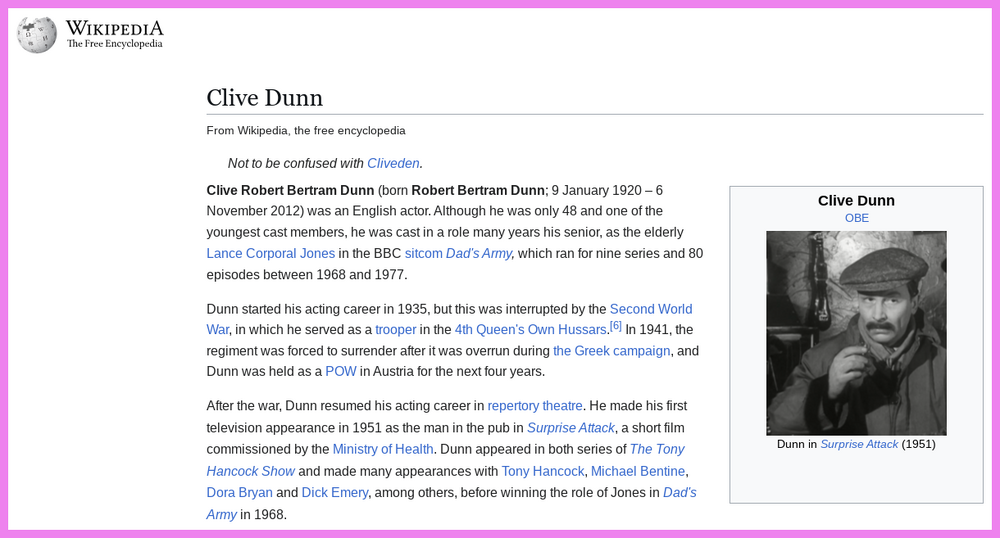Follow the Cliveden disambiguation link

pos(393,163)
